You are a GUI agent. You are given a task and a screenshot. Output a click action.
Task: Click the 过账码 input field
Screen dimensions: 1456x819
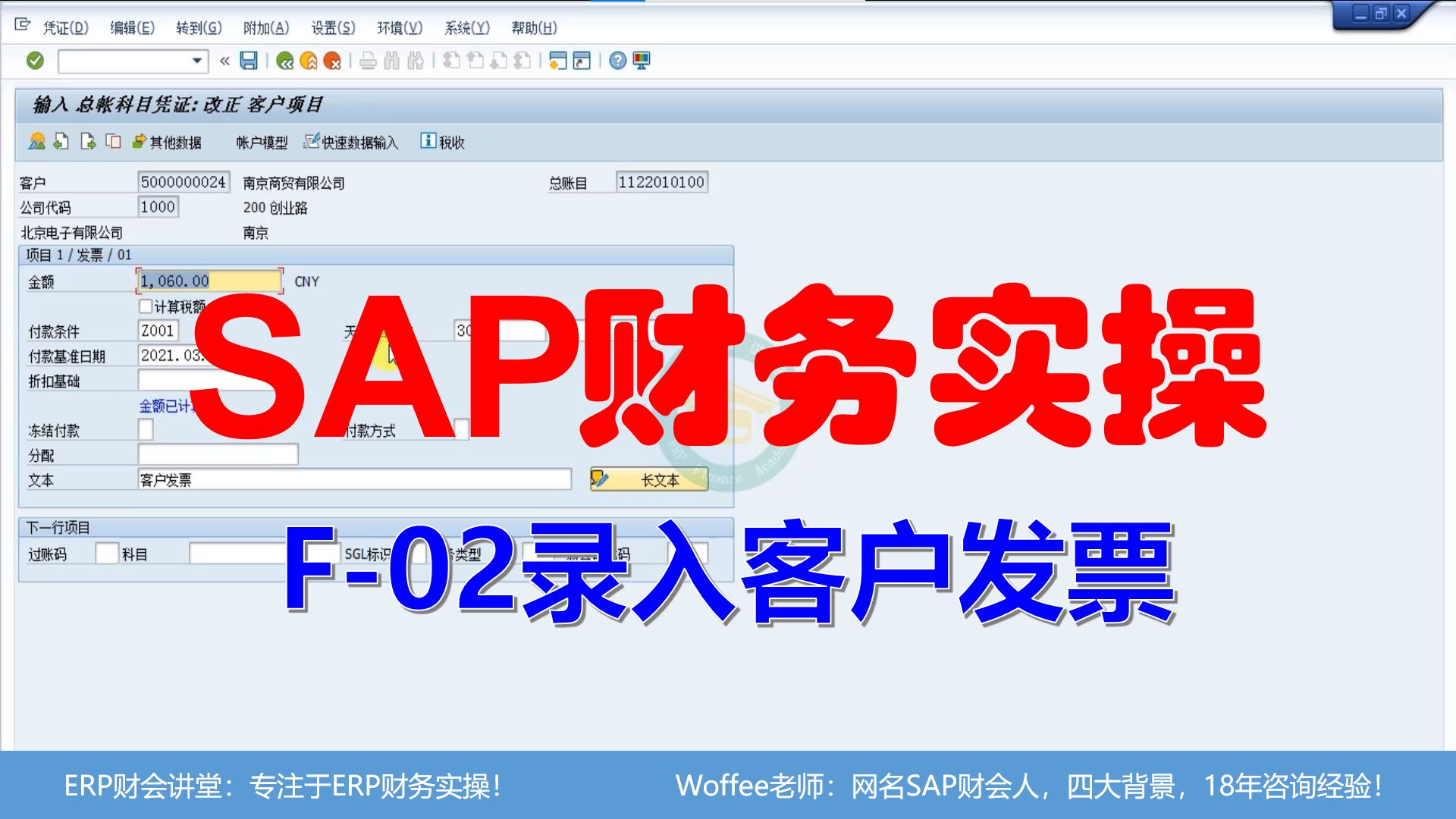click(x=107, y=554)
